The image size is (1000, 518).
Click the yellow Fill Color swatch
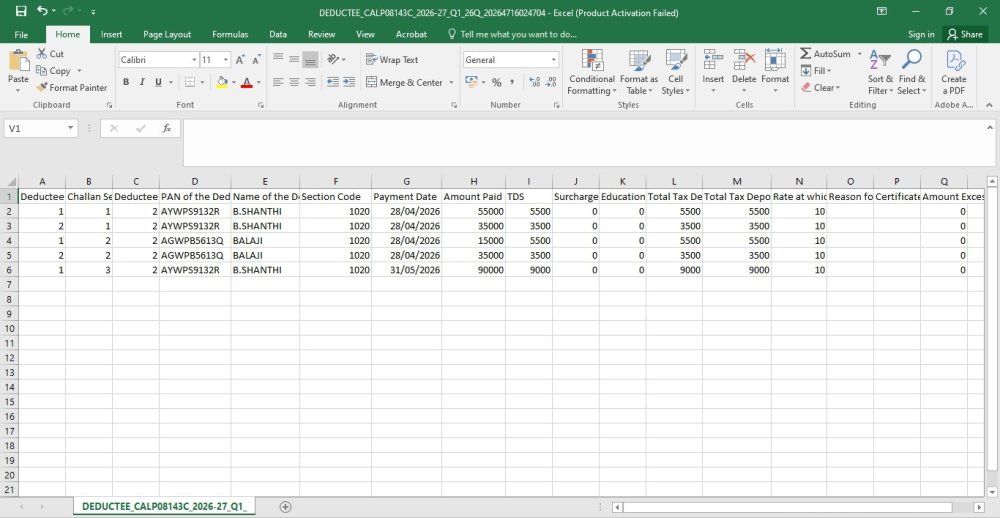(x=222, y=82)
